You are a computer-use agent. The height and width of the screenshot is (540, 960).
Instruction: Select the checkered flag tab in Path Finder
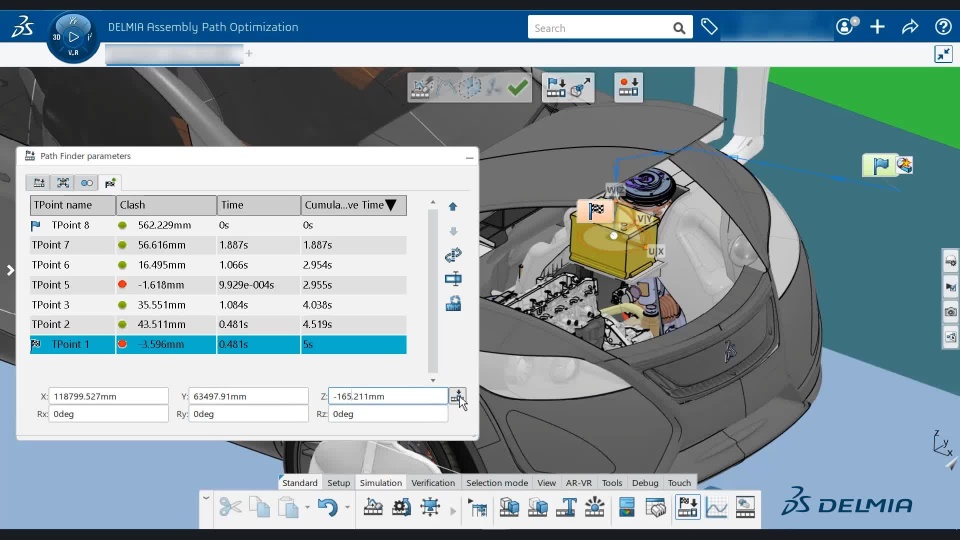tap(110, 182)
